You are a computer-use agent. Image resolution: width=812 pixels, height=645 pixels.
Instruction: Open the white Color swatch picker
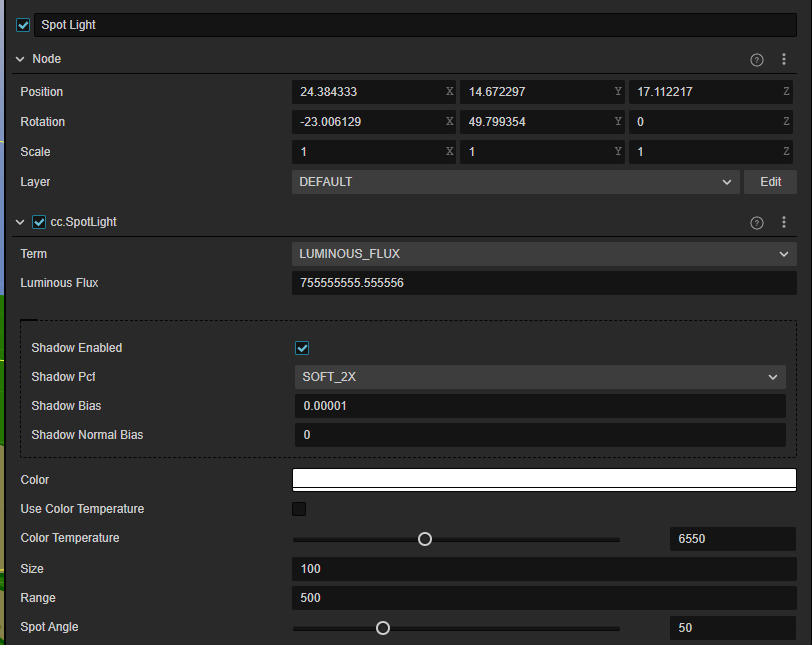click(544, 480)
